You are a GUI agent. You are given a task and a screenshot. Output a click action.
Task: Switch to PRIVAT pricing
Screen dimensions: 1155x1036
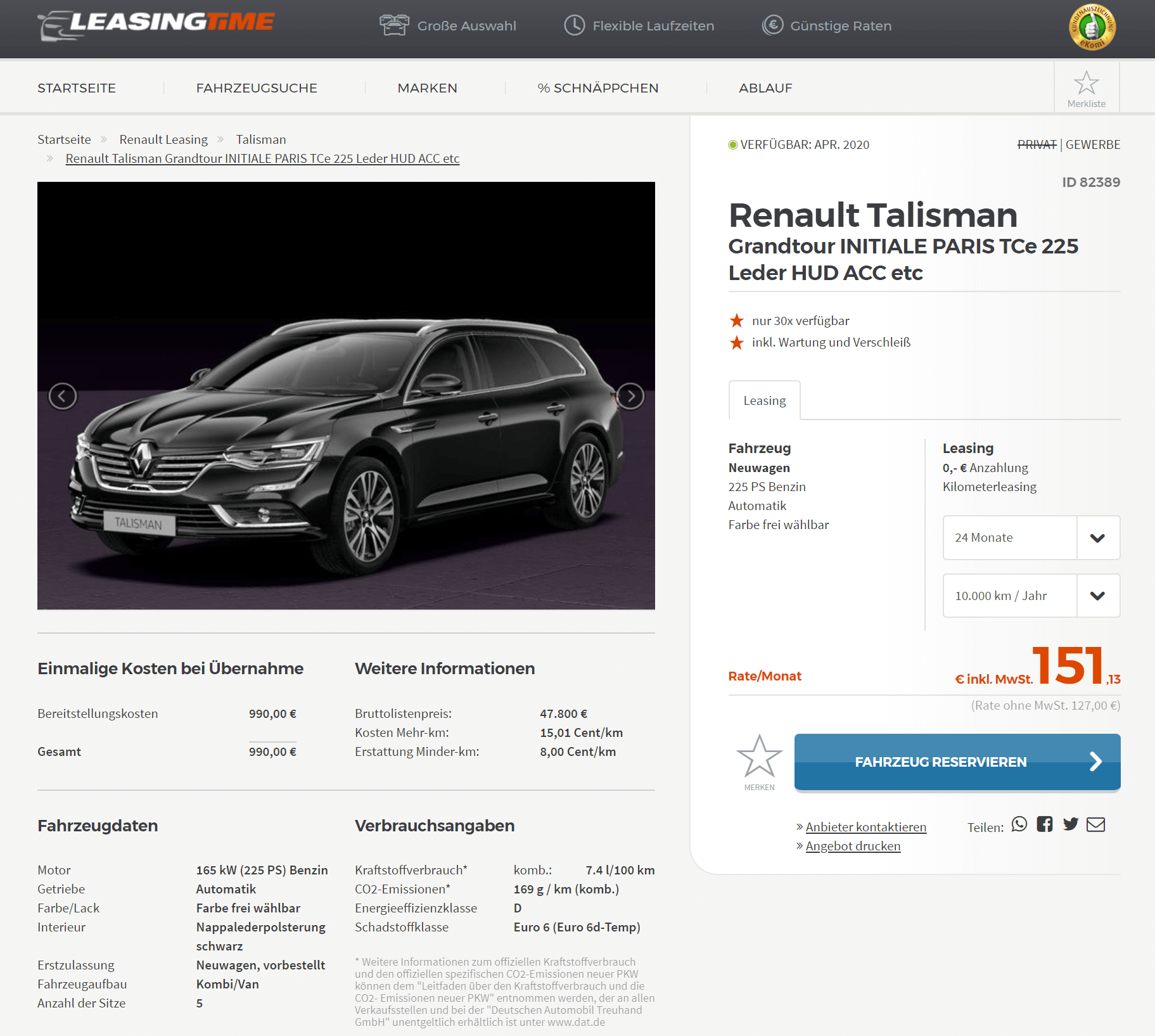pyautogui.click(x=1037, y=144)
